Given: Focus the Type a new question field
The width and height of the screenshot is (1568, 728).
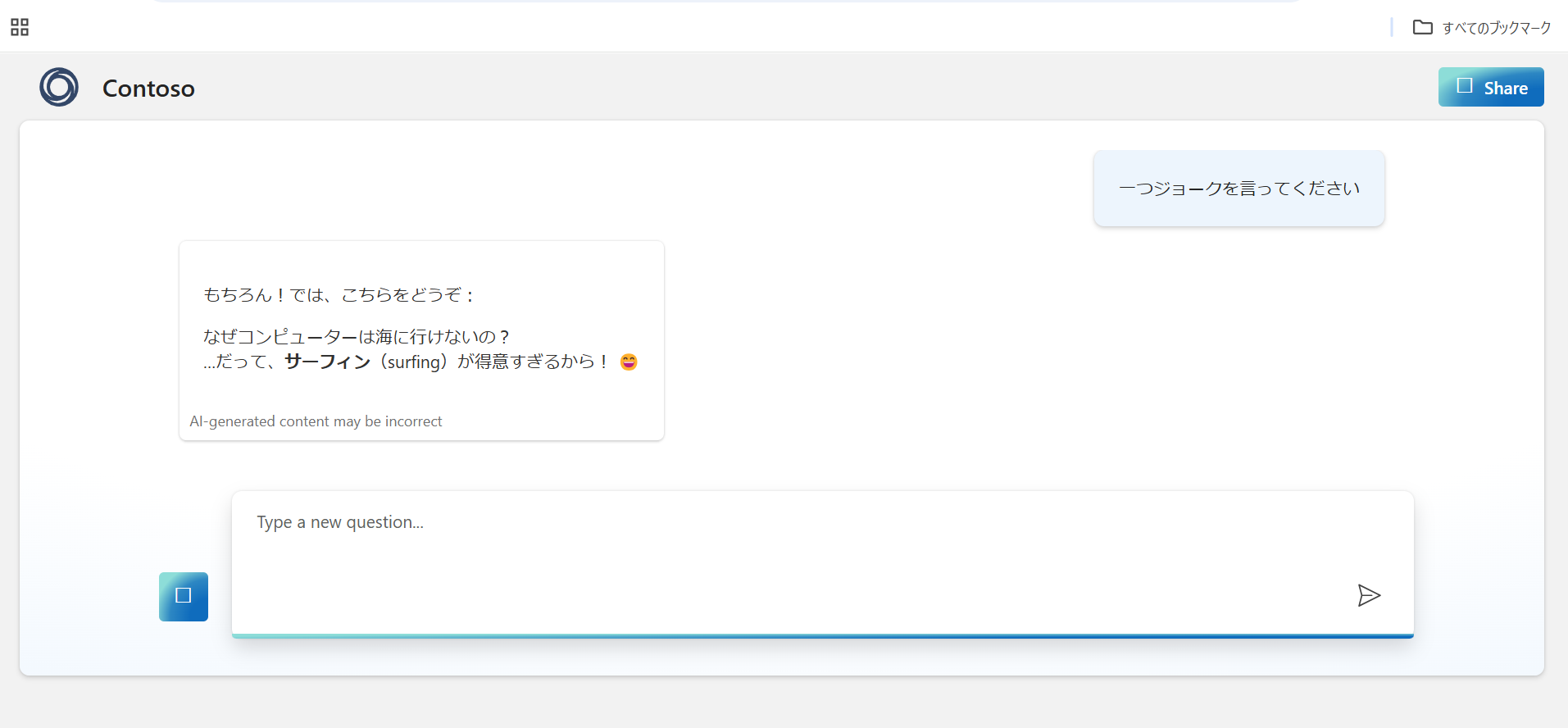Looking at the screenshot, I should [x=822, y=562].
